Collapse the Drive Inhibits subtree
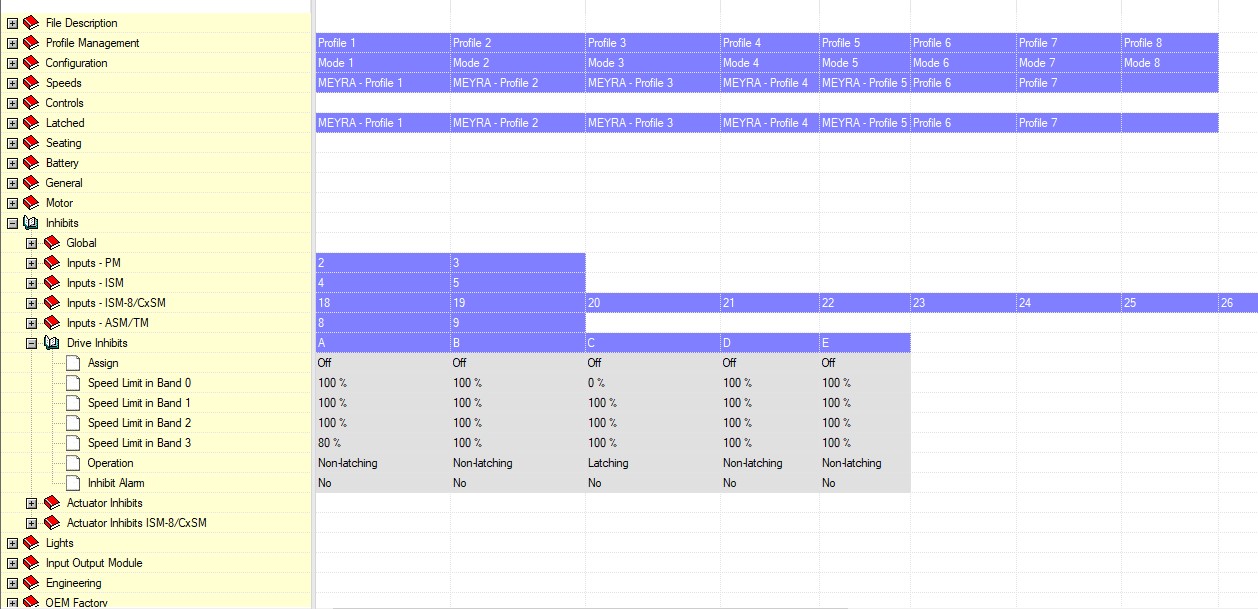This screenshot has height=609, width=1258. click(32, 343)
